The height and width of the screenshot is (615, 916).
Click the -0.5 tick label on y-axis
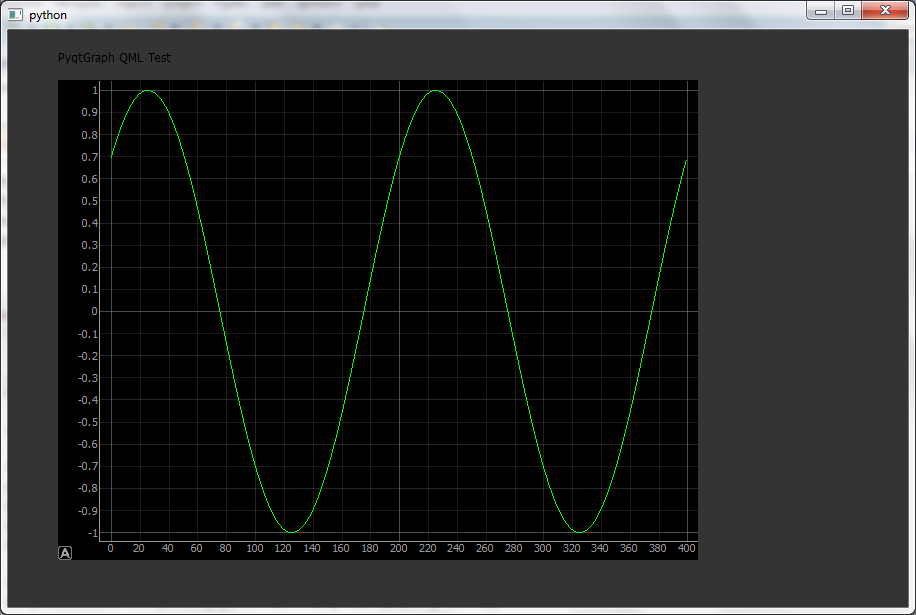click(88, 422)
